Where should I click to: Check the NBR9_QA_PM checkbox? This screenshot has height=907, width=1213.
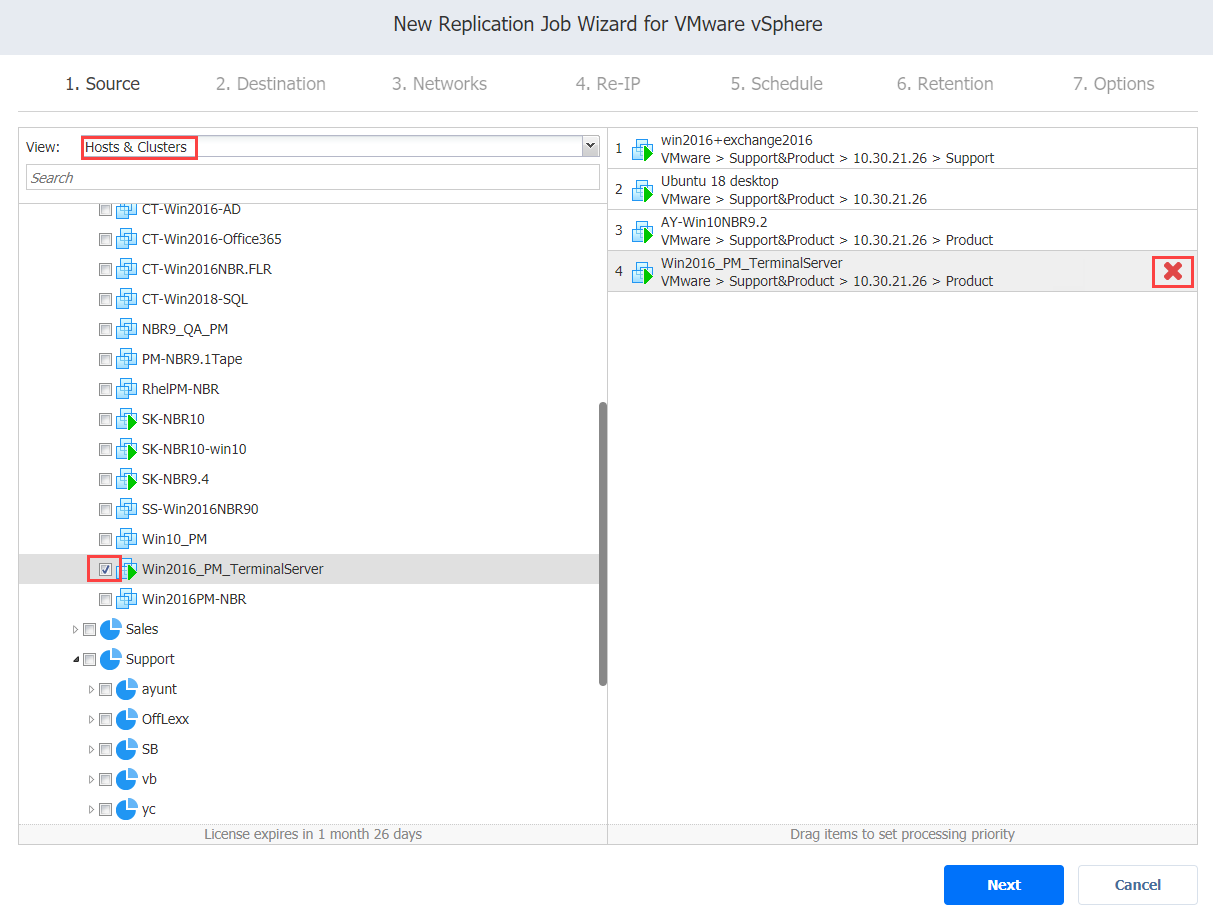coord(106,330)
